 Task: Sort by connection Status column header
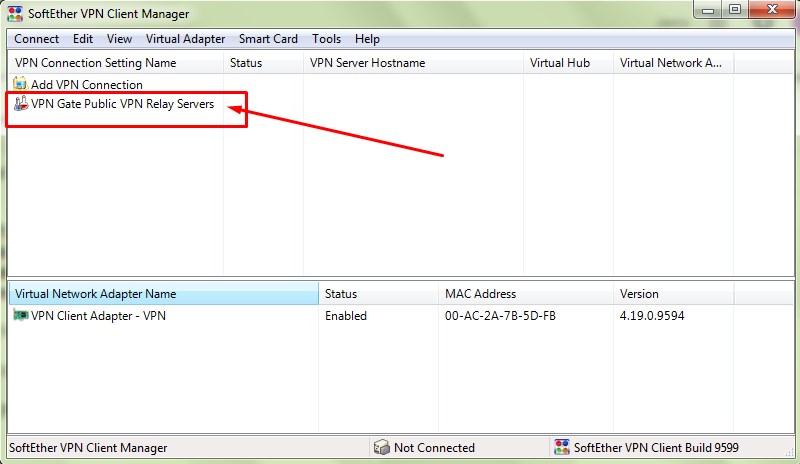click(263, 63)
